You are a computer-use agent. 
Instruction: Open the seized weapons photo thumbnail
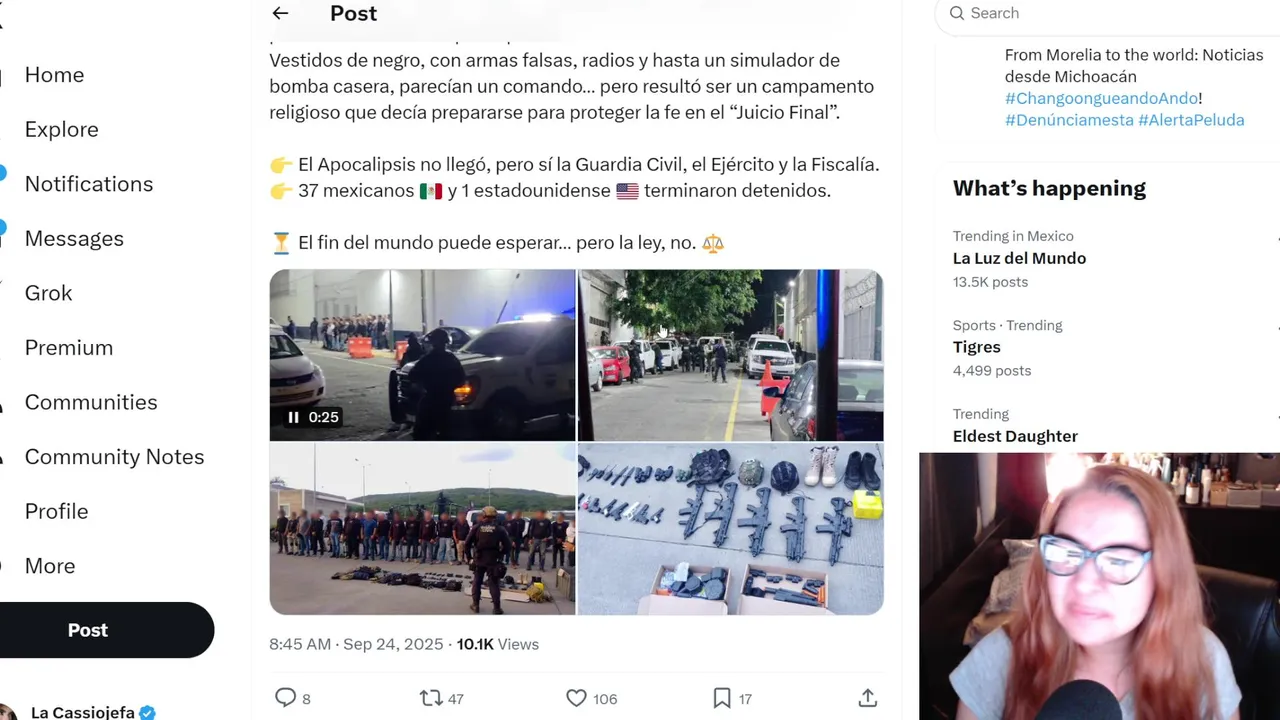731,529
